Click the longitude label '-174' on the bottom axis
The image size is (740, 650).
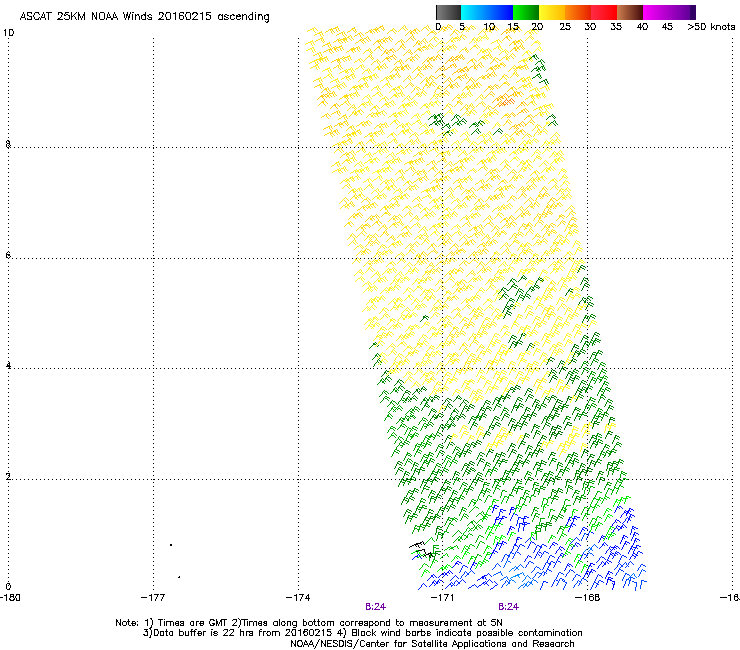coord(298,598)
